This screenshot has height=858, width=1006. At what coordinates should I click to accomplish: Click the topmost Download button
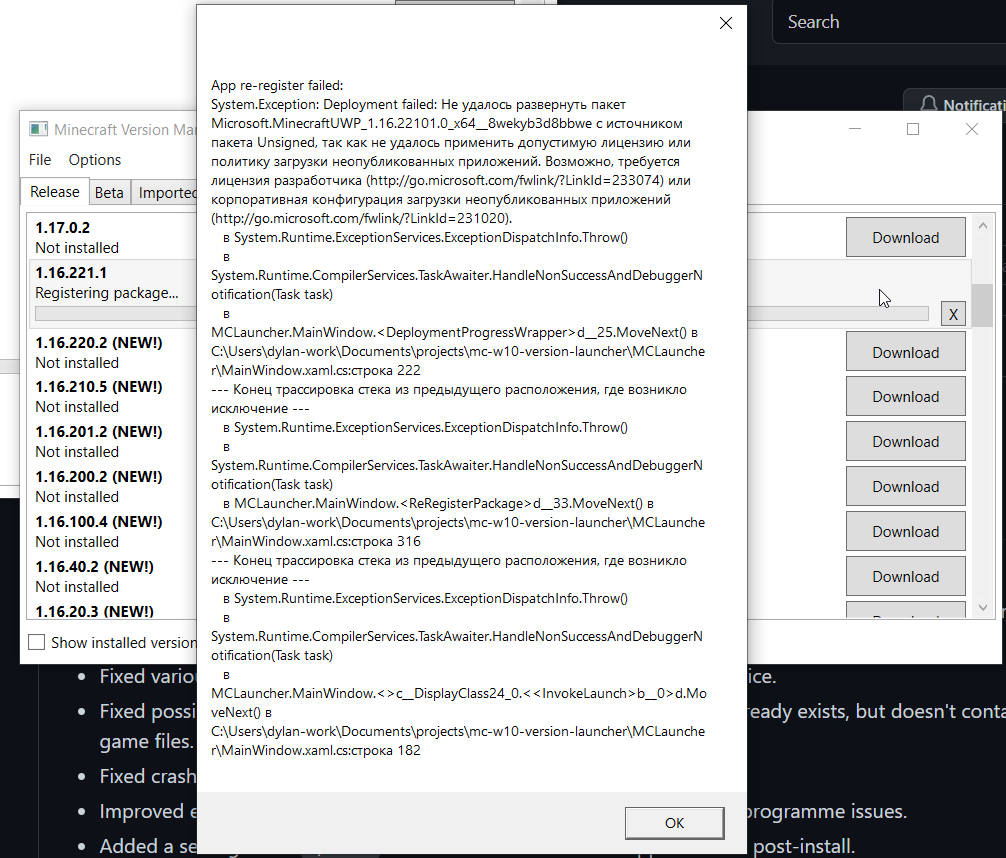click(905, 237)
